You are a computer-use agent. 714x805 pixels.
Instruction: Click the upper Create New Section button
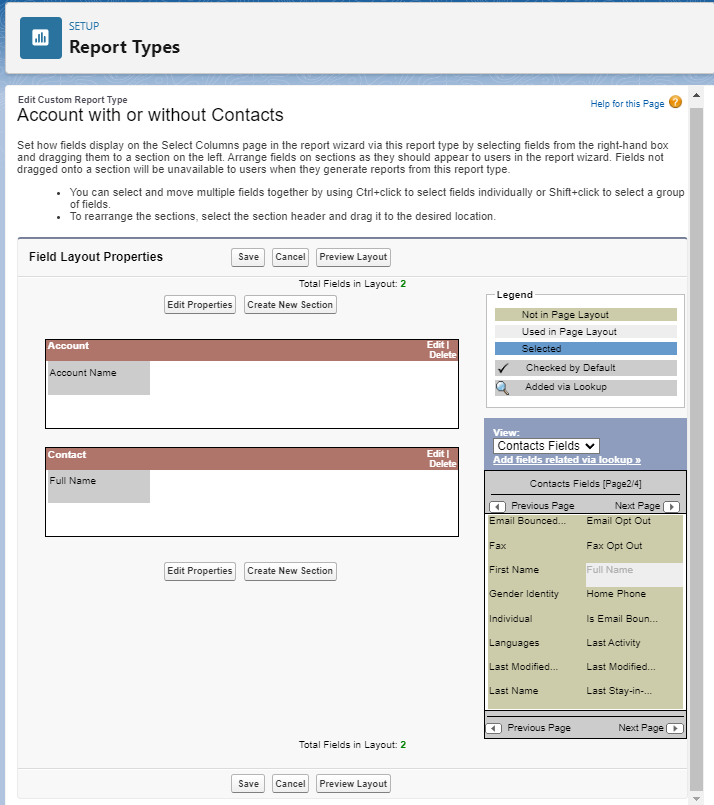tap(290, 304)
